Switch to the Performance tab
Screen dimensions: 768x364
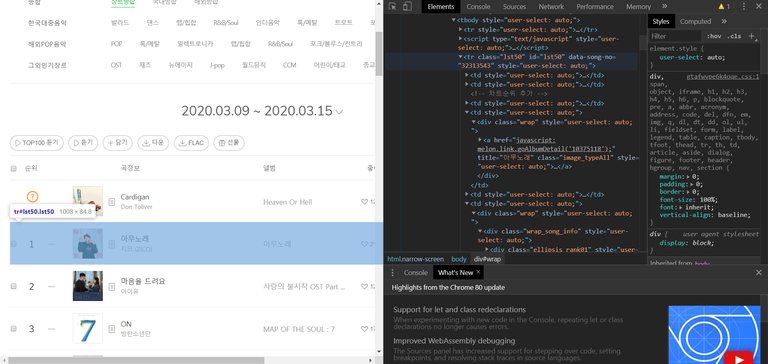point(595,7)
